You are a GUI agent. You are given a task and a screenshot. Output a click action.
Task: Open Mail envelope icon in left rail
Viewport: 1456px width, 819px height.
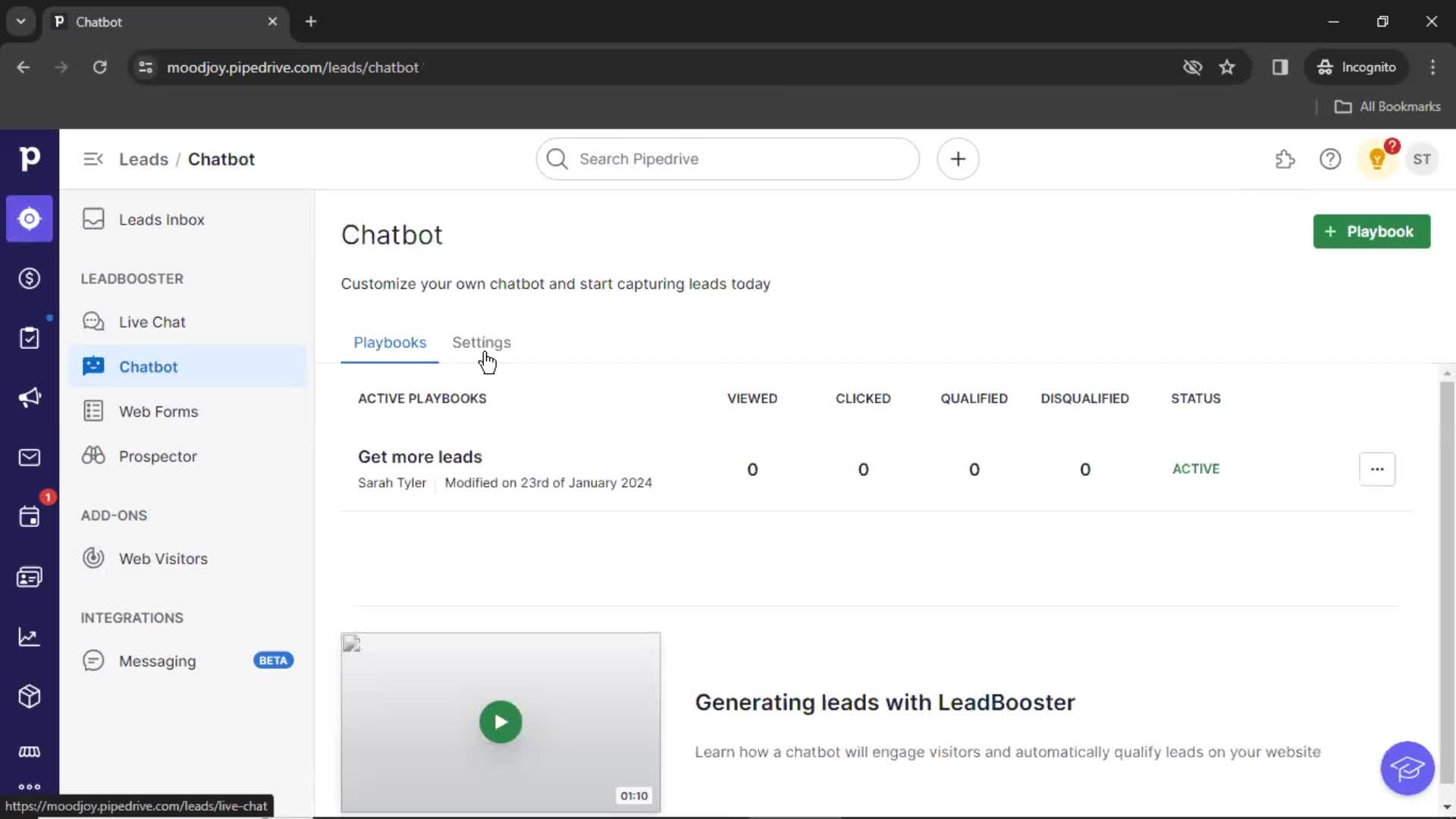[29, 457]
